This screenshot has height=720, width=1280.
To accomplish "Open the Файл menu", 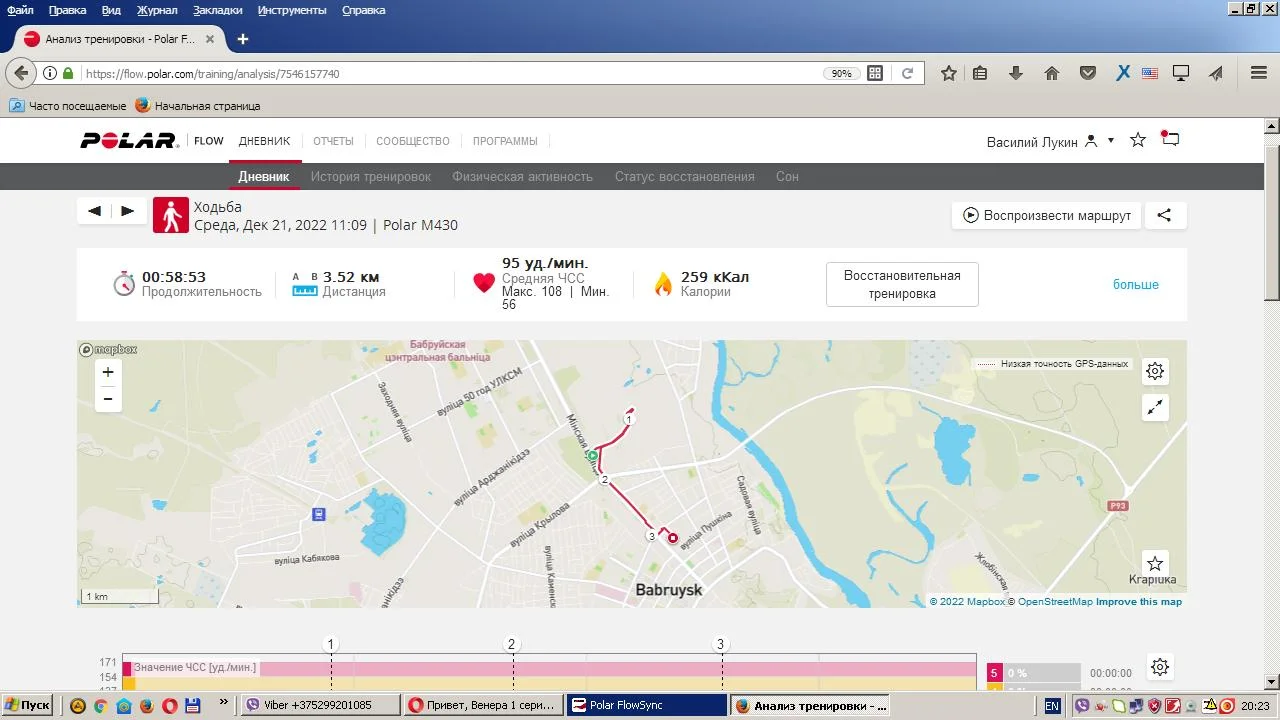I will (20, 10).
